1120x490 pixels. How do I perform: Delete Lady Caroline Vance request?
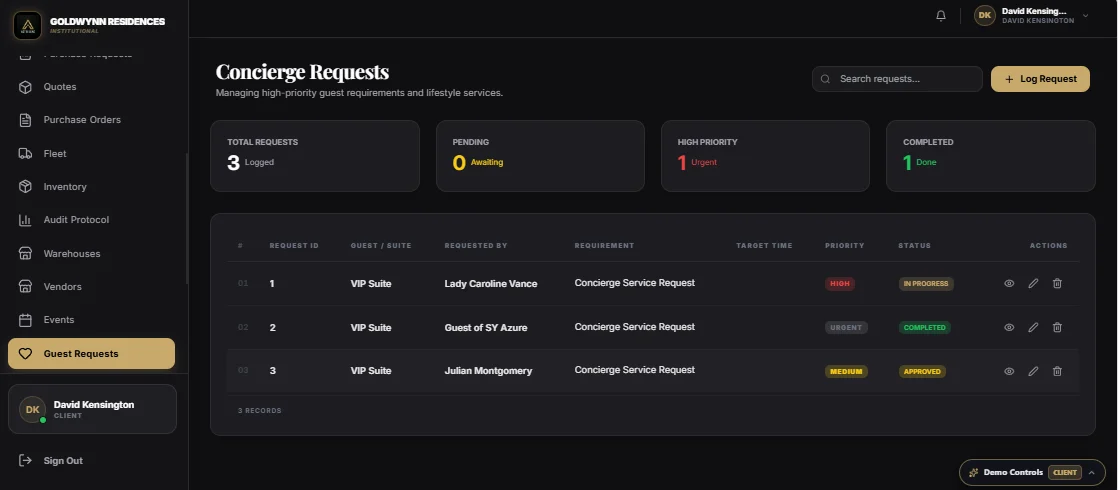pyautogui.click(x=1057, y=284)
